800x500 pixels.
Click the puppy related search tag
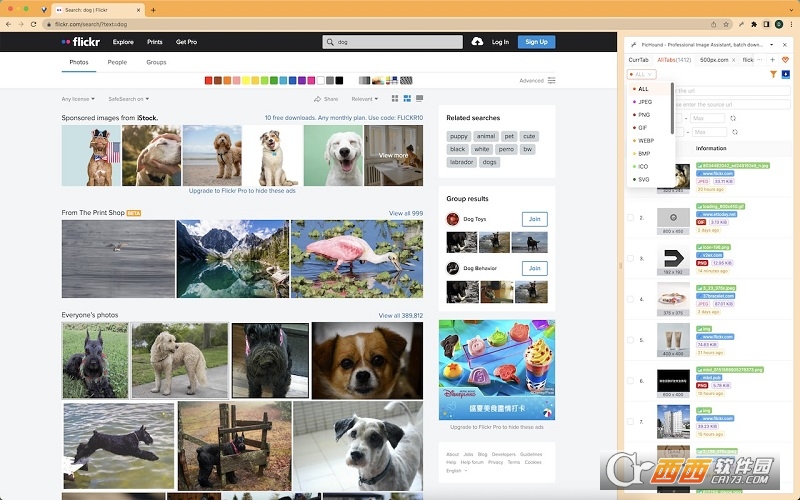[x=459, y=136]
